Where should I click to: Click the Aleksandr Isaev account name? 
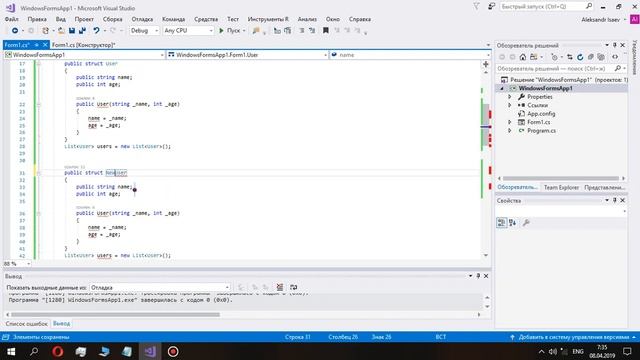[x=601, y=20]
